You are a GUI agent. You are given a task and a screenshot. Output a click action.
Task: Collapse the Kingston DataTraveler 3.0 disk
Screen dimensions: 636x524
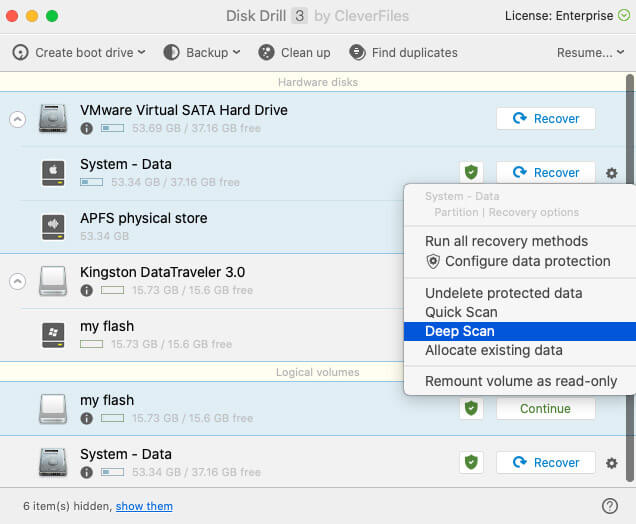tap(17, 281)
